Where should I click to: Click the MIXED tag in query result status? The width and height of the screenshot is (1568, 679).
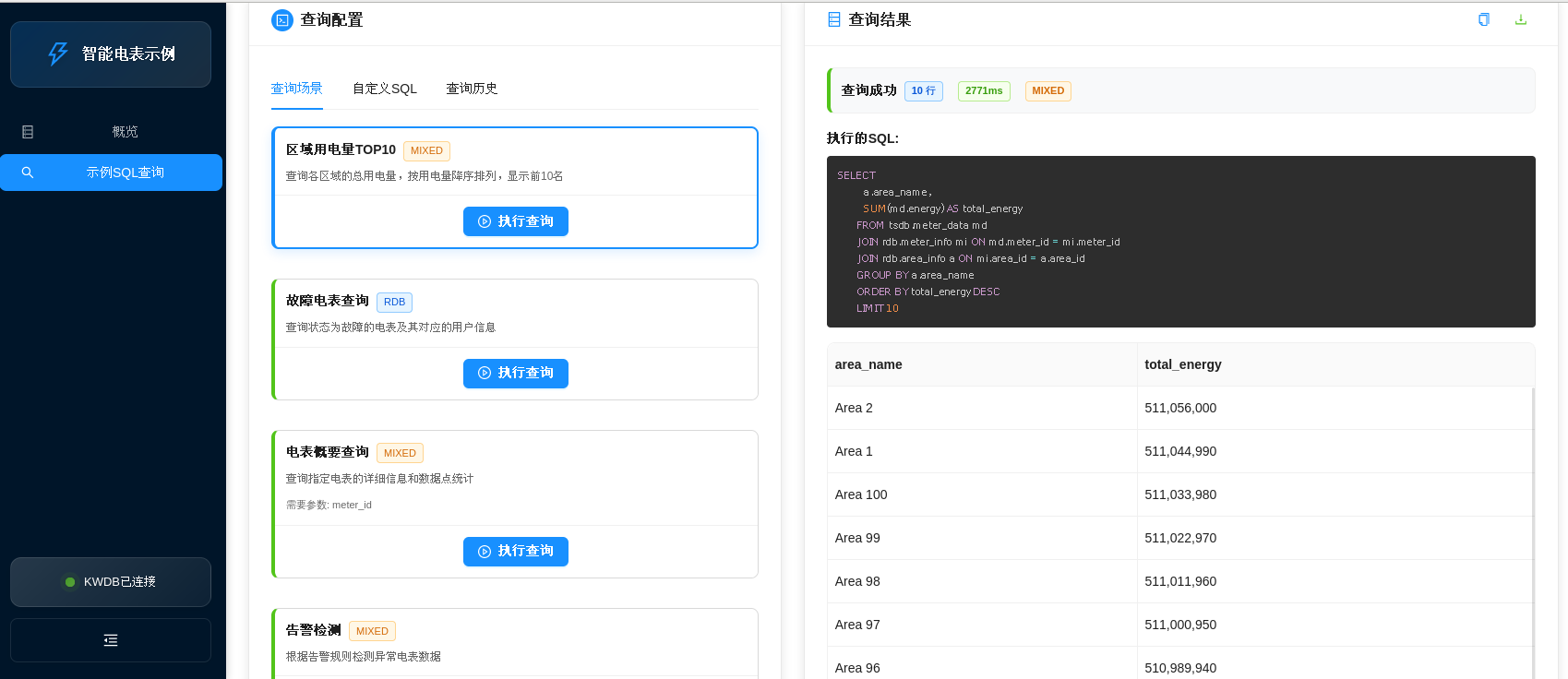(1048, 91)
